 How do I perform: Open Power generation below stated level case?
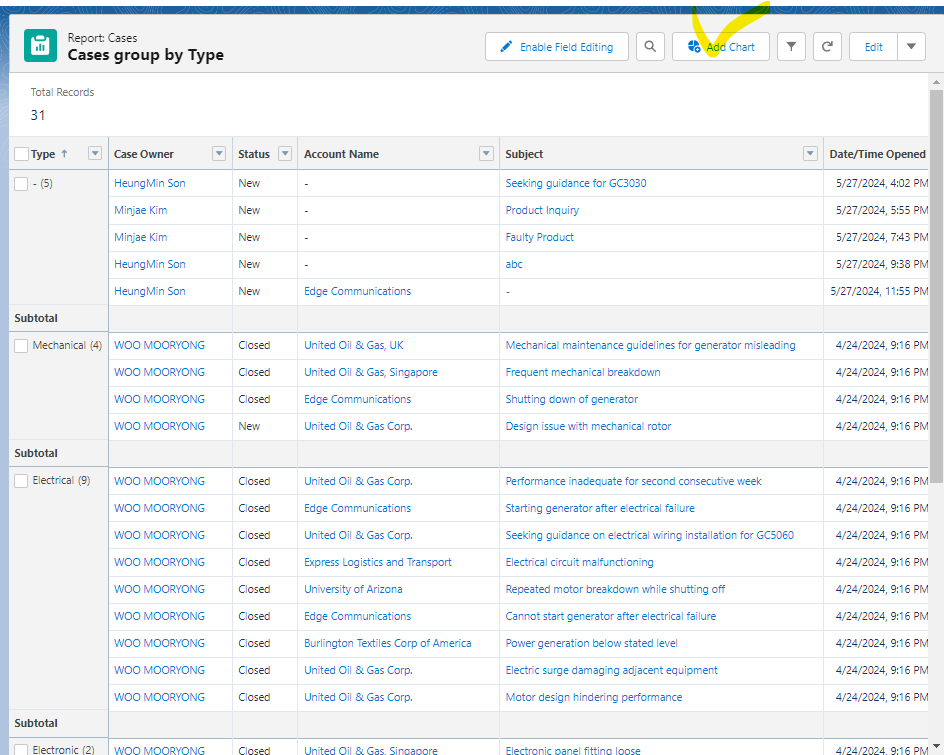click(591, 643)
